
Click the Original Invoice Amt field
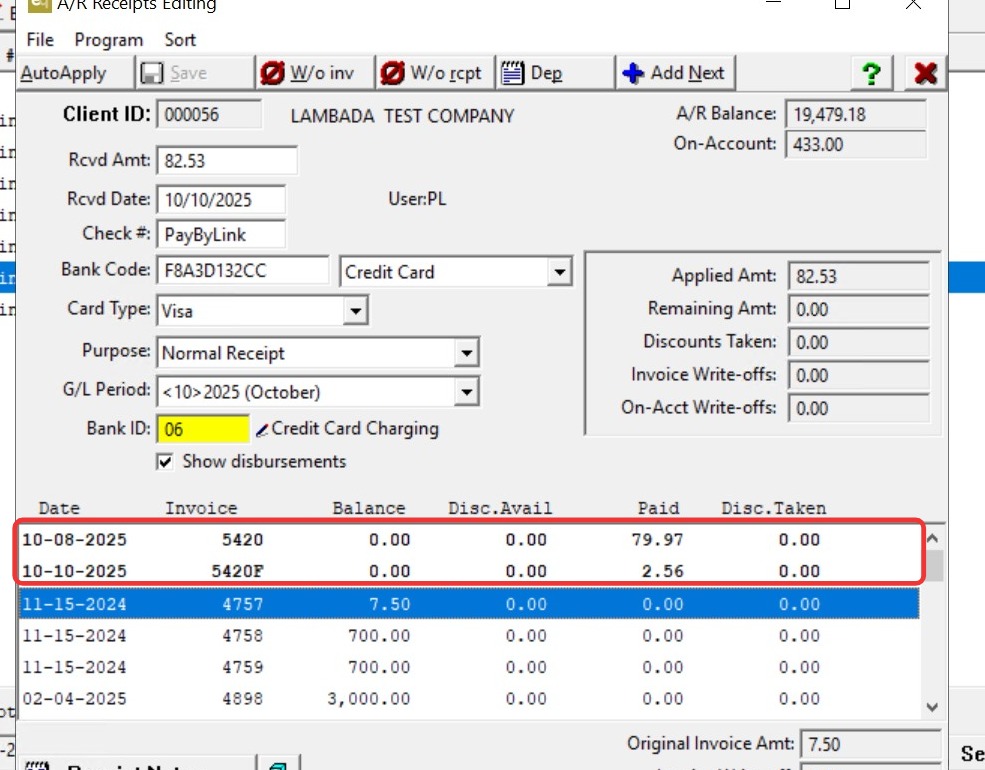click(871, 744)
